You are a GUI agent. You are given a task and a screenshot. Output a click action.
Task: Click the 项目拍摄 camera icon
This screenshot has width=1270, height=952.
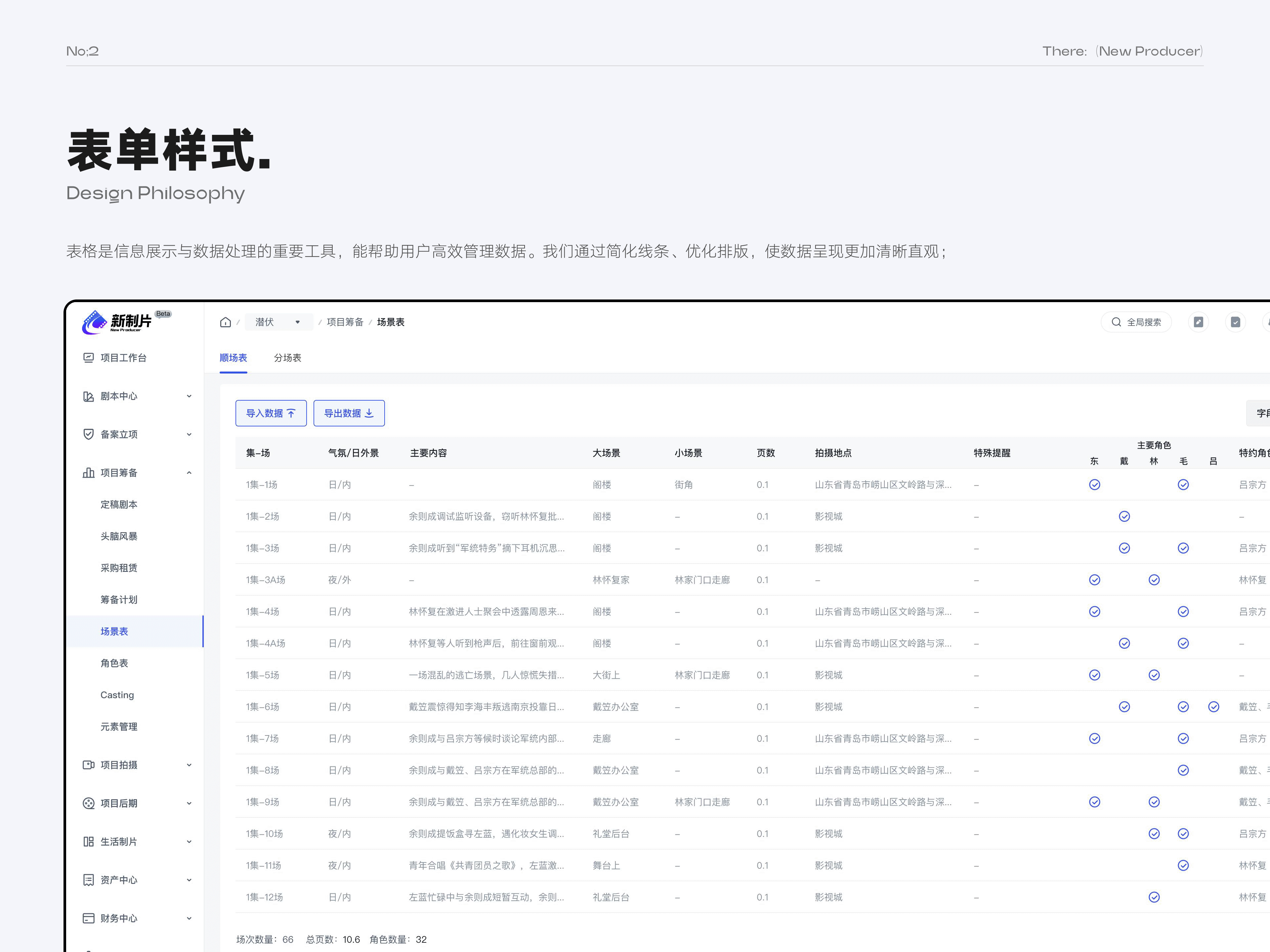[x=88, y=765]
